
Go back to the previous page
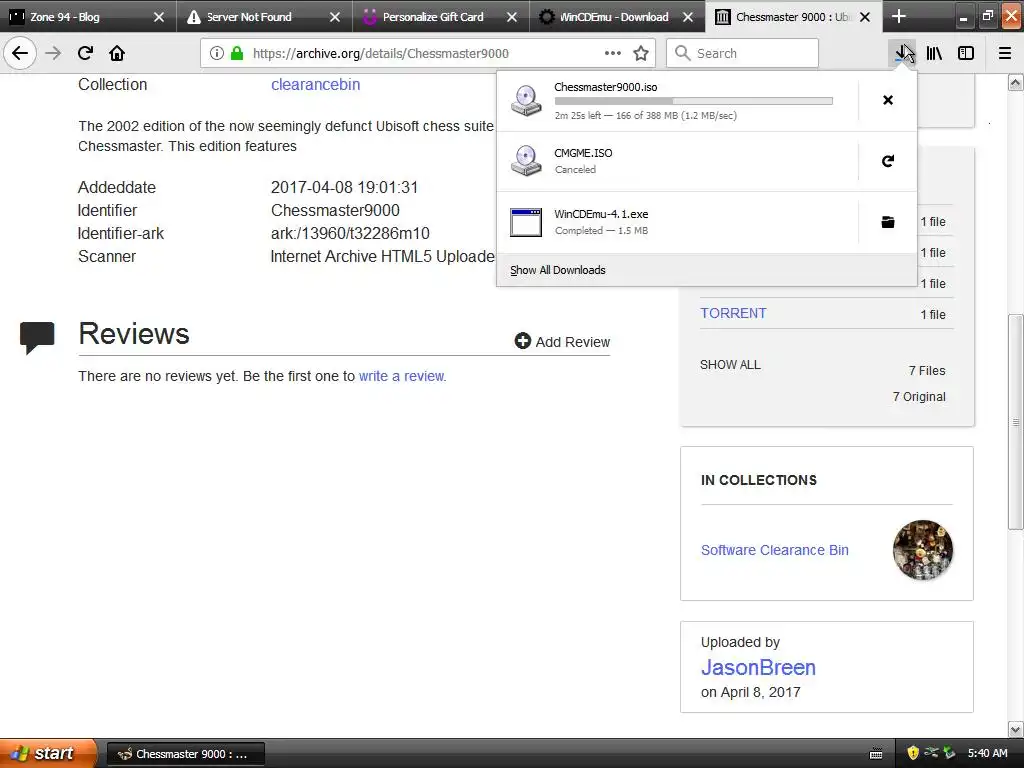pos(20,53)
